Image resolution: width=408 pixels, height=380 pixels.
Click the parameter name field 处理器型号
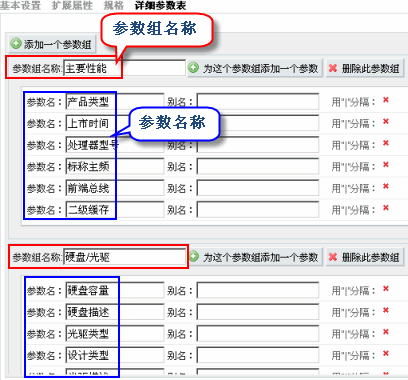115,145
